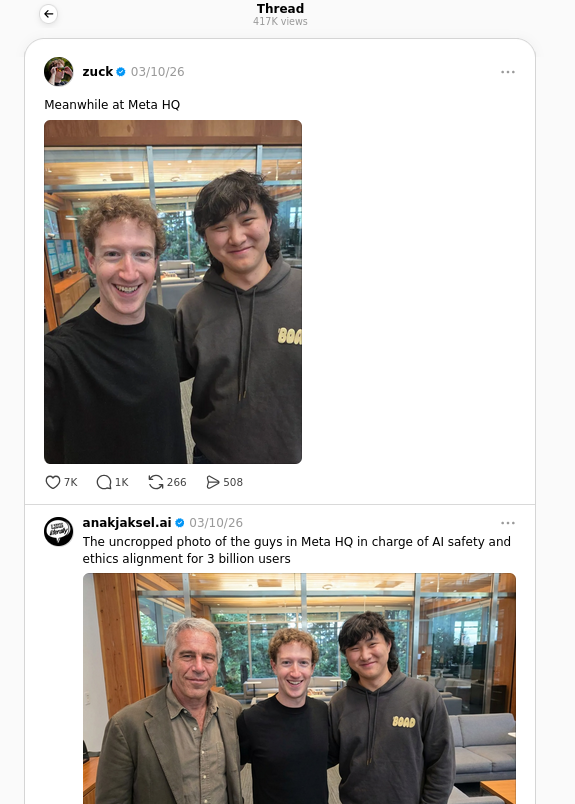The width and height of the screenshot is (575, 804).
Task: Enlarge the group photo in anakjaksel.ai's reply
Action: pos(300,689)
